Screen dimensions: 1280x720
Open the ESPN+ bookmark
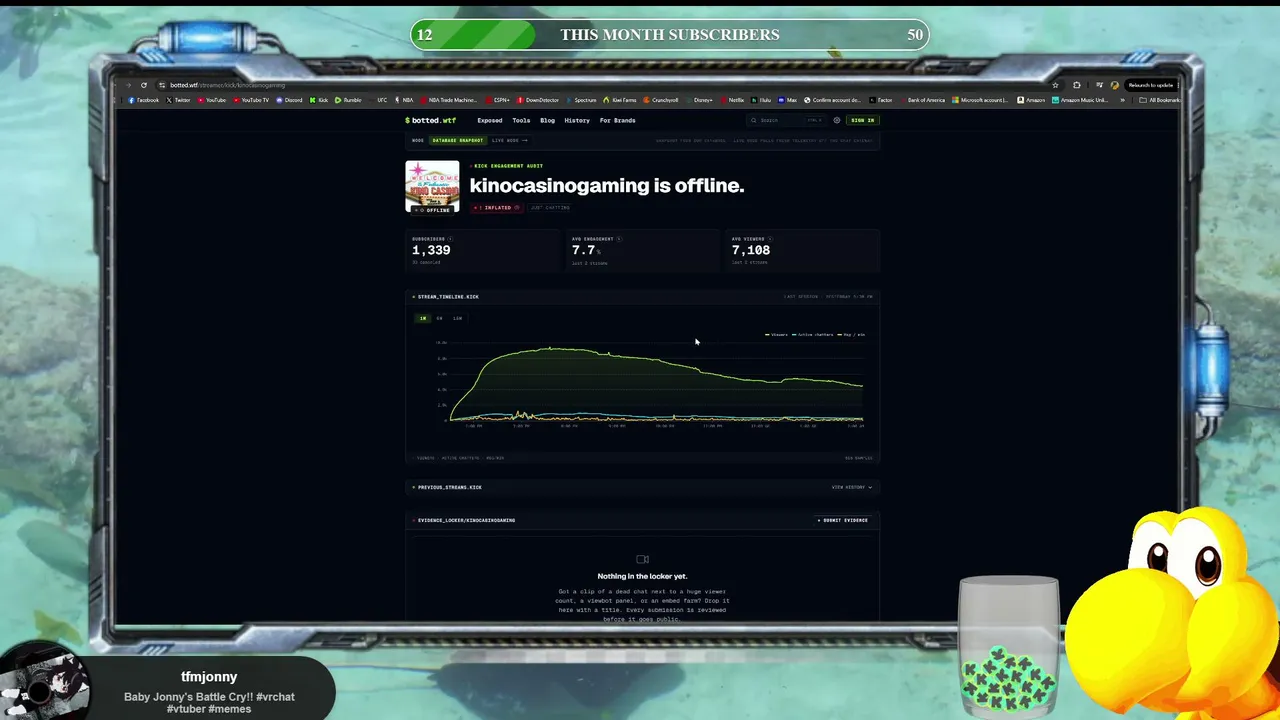click(499, 100)
